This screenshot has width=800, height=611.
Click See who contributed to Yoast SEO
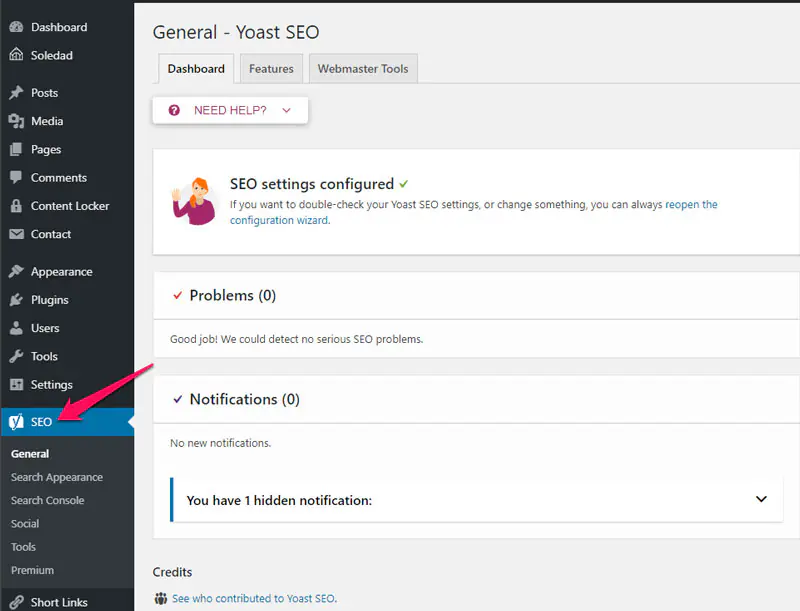[254, 598]
